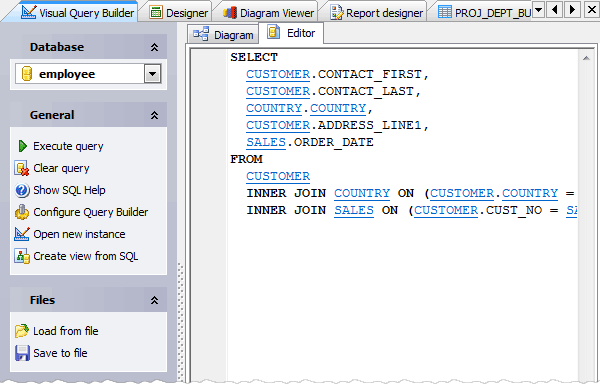Click the Create view from SQL icon
600x388 pixels.
(22, 256)
